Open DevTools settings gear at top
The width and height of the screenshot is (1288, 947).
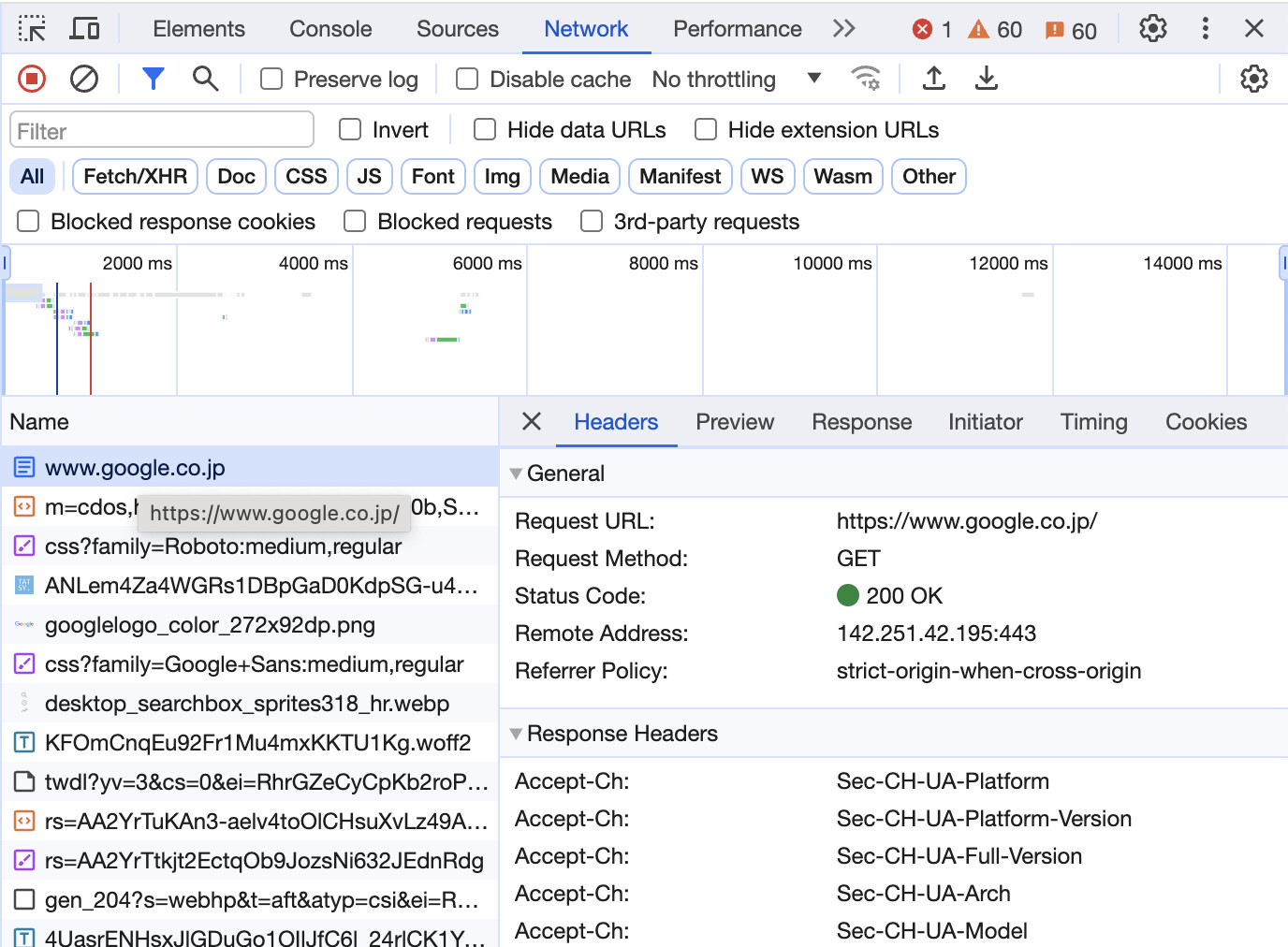[x=1153, y=29]
